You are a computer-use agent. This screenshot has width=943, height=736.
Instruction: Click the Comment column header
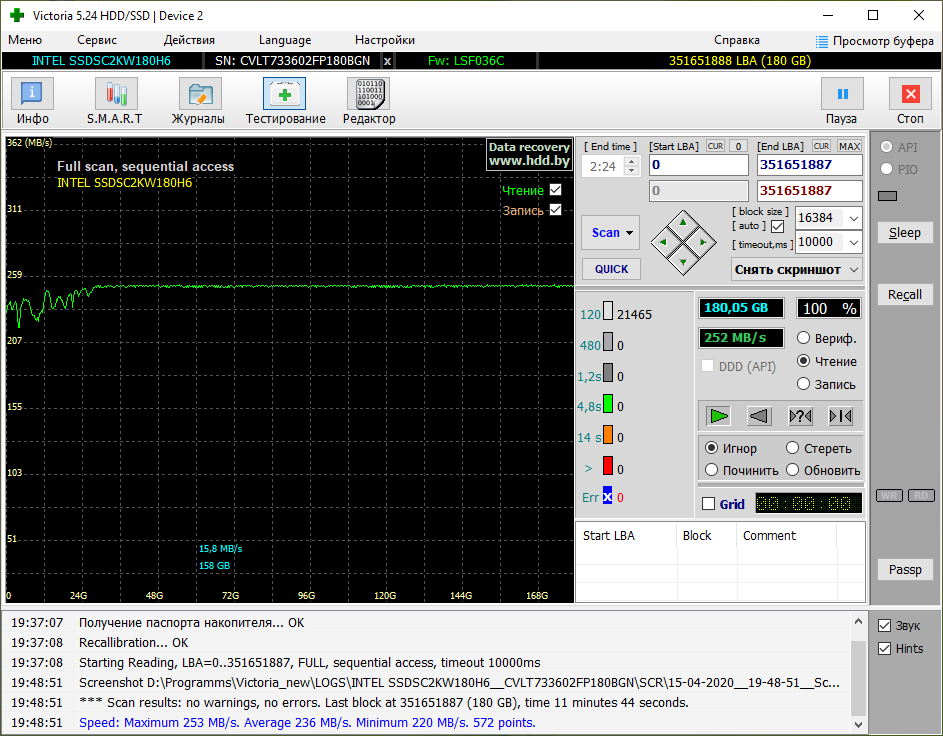coord(785,536)
